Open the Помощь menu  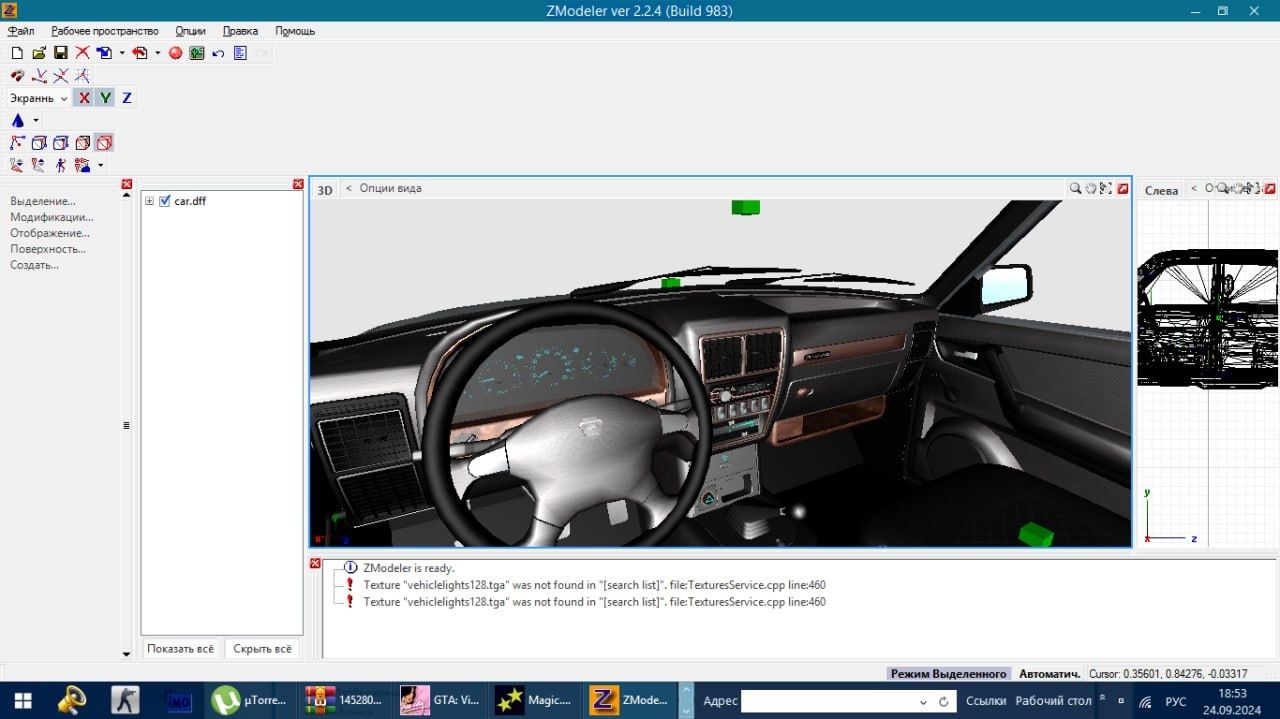point(295,31)
